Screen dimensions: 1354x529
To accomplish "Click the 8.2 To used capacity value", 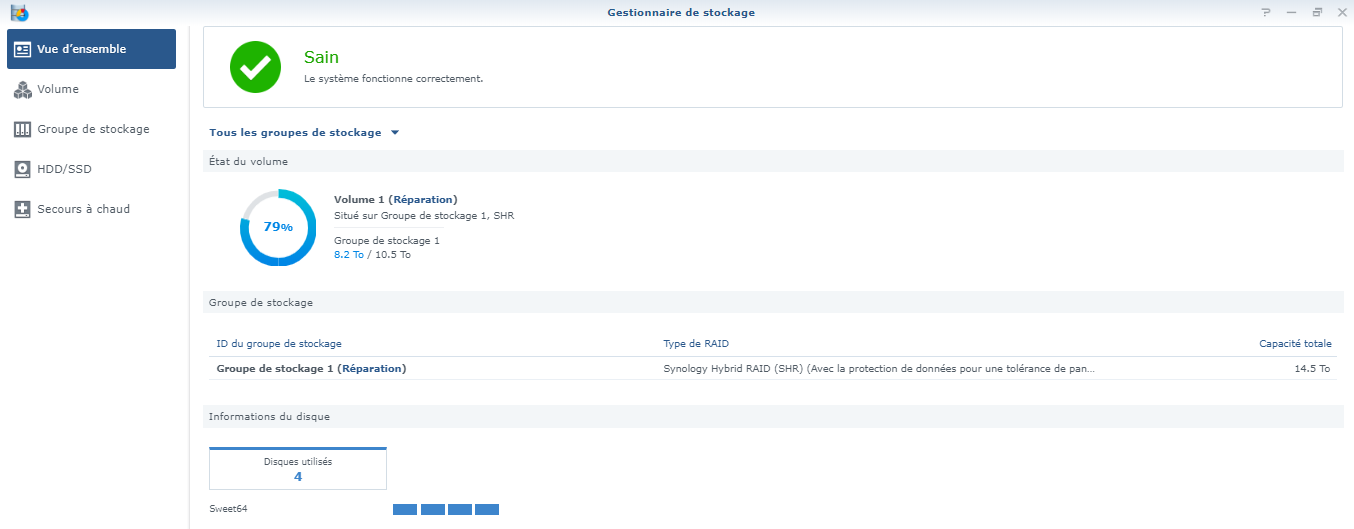I will click(x=348, y=255).
